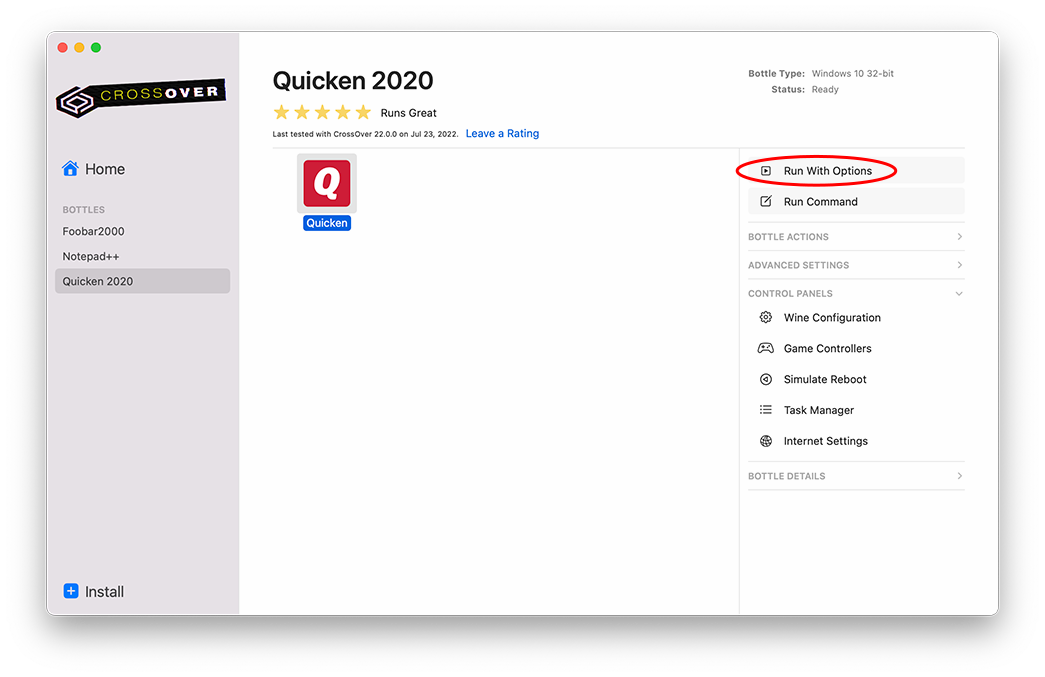Select the Notepad++ bottle in sidebar
The image size is (1045, 677).
(x=92, y=256)
